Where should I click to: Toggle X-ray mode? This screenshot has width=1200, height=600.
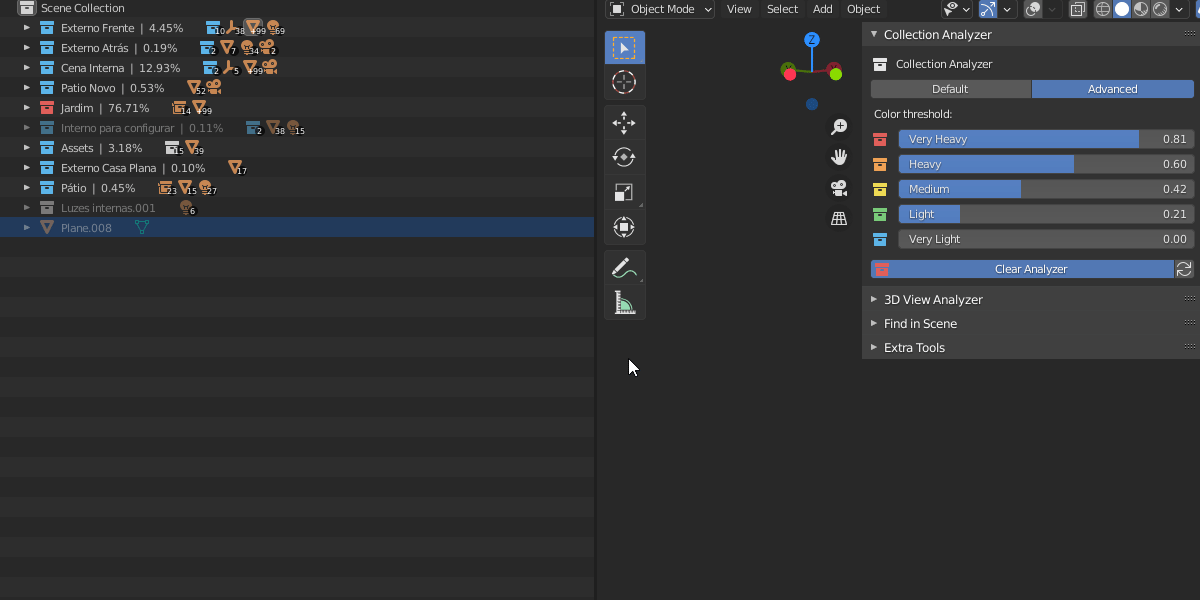tap(1078, 9)
